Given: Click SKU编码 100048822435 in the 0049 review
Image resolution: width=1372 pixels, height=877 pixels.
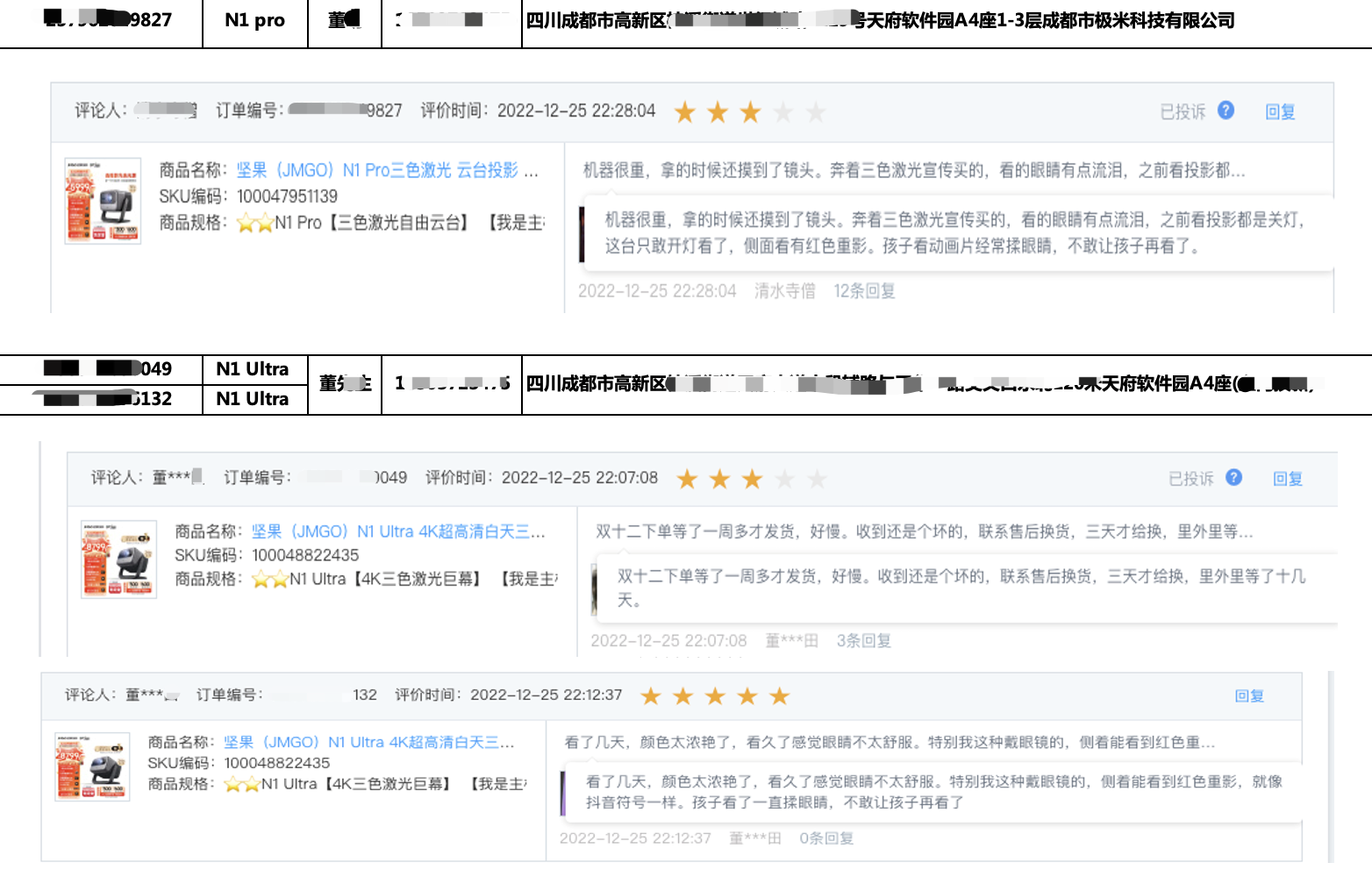Looking at the screenshot, I should coord(267,555).
